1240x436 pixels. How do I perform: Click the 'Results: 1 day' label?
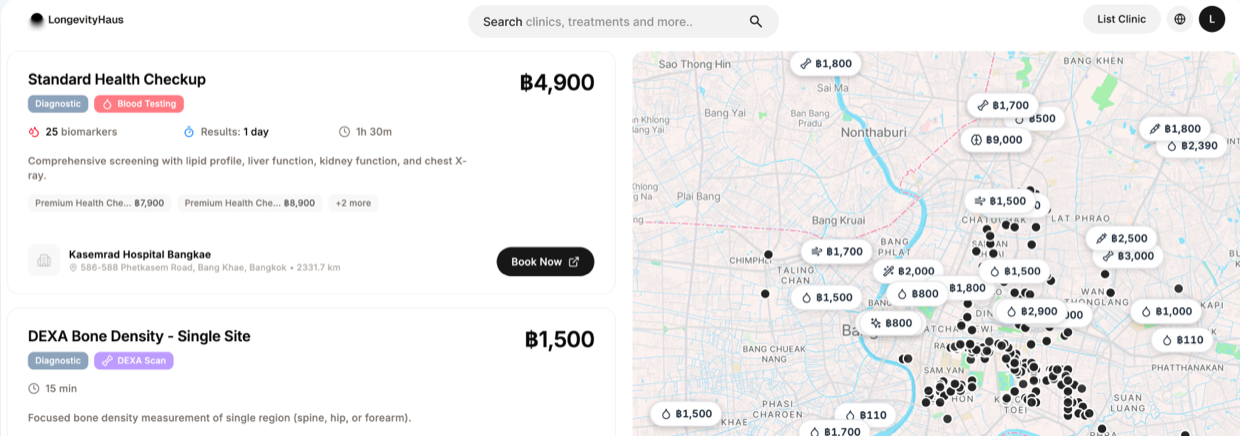226,132
